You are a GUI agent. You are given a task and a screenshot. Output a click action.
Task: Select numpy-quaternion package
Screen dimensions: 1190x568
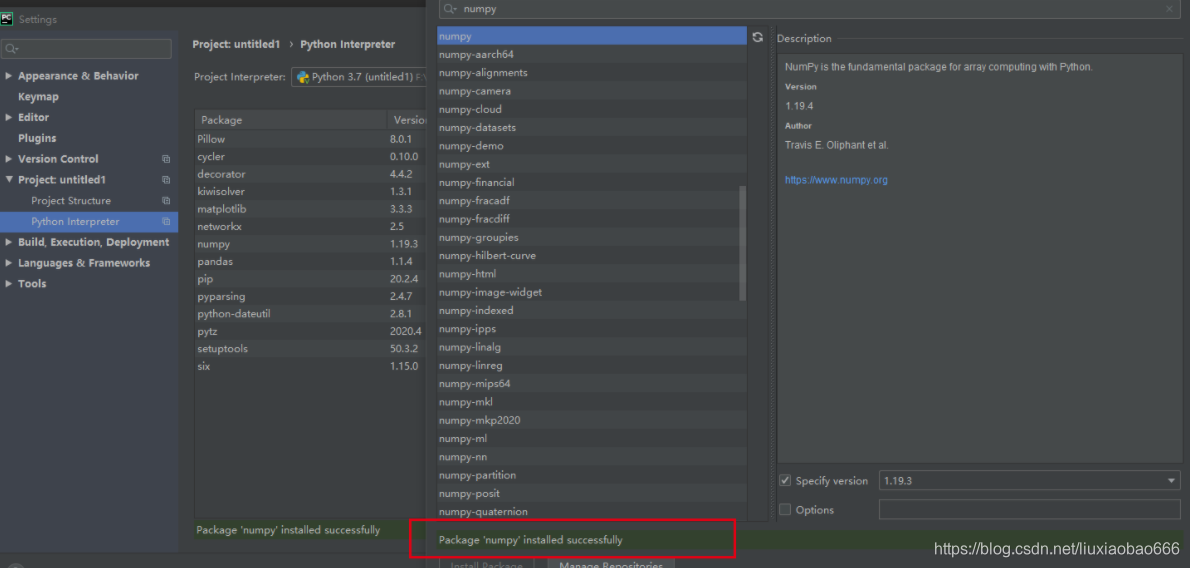591,512
